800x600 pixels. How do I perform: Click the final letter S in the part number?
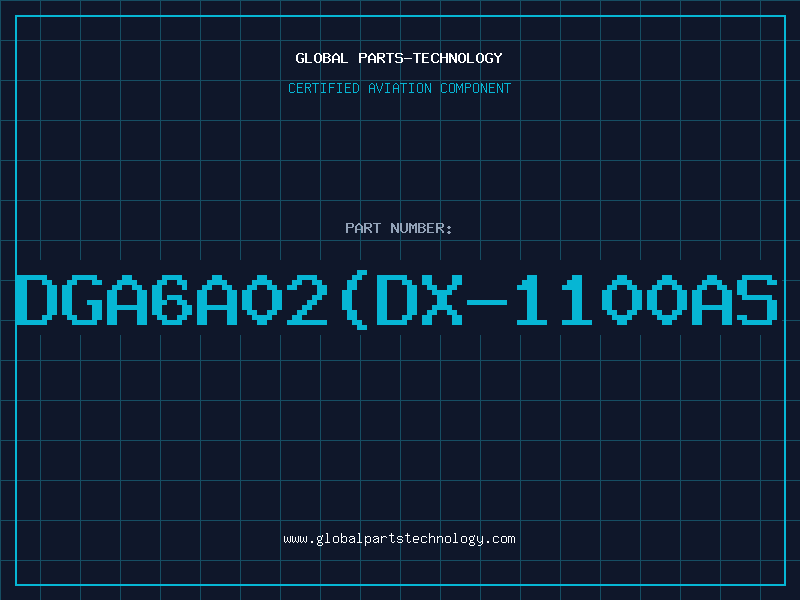(757, 299)
